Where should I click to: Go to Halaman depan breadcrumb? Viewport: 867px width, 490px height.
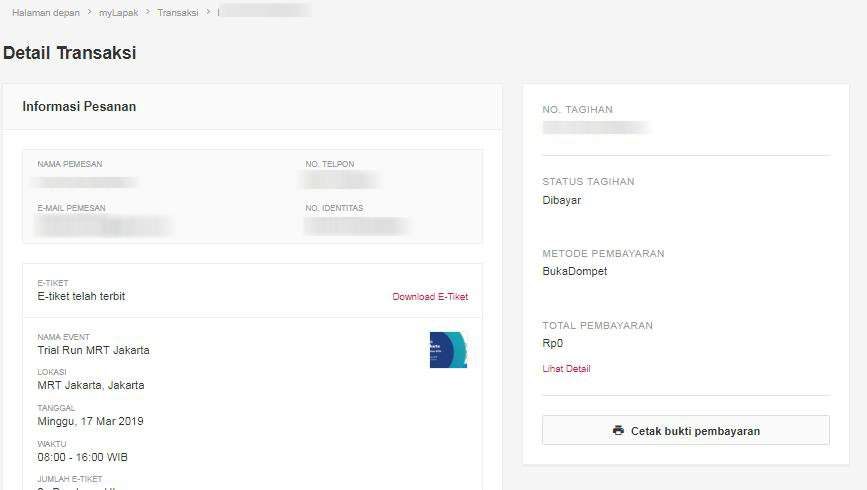point(46,12)
